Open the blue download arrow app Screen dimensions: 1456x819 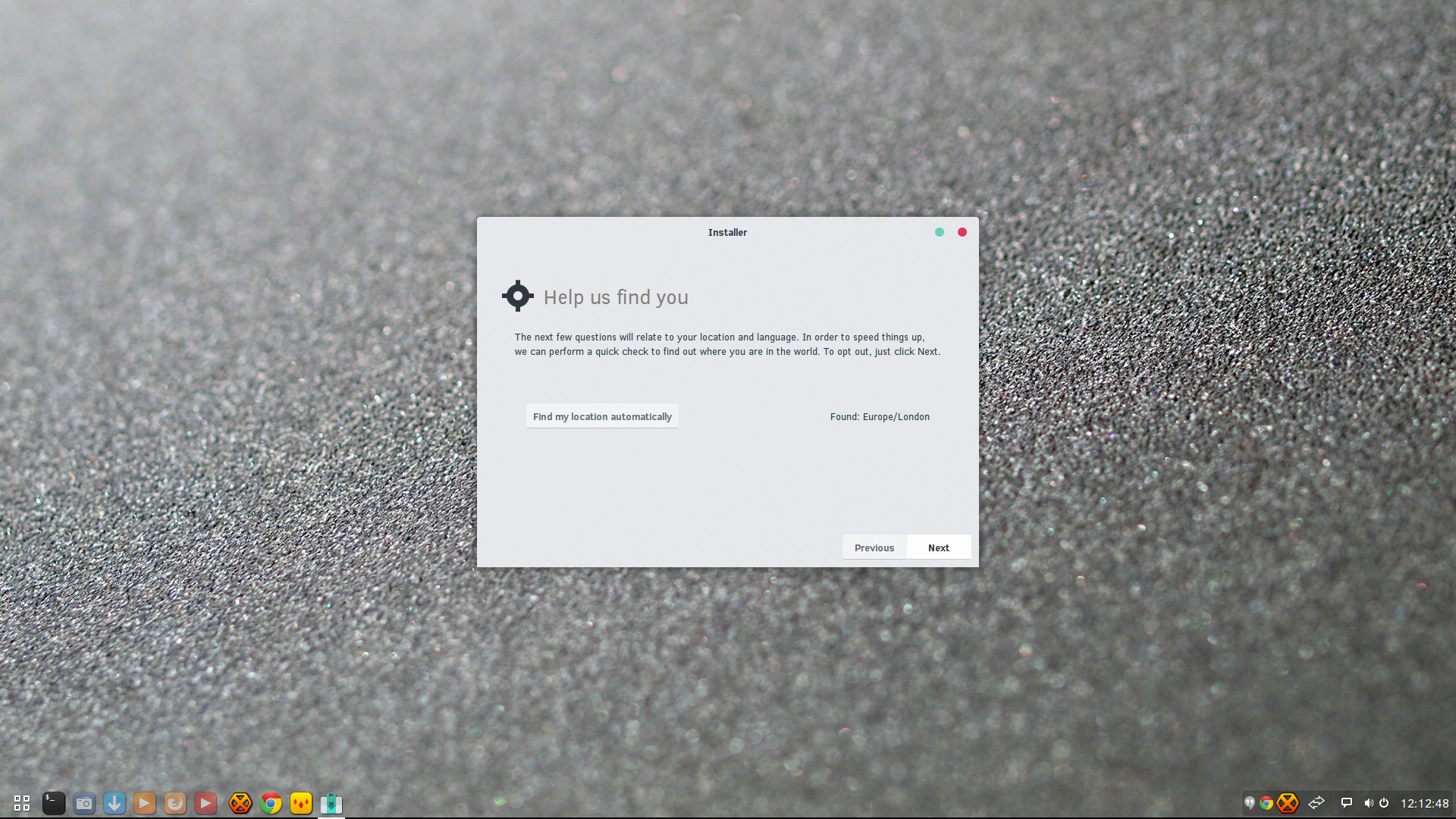(x=115, y=803)
